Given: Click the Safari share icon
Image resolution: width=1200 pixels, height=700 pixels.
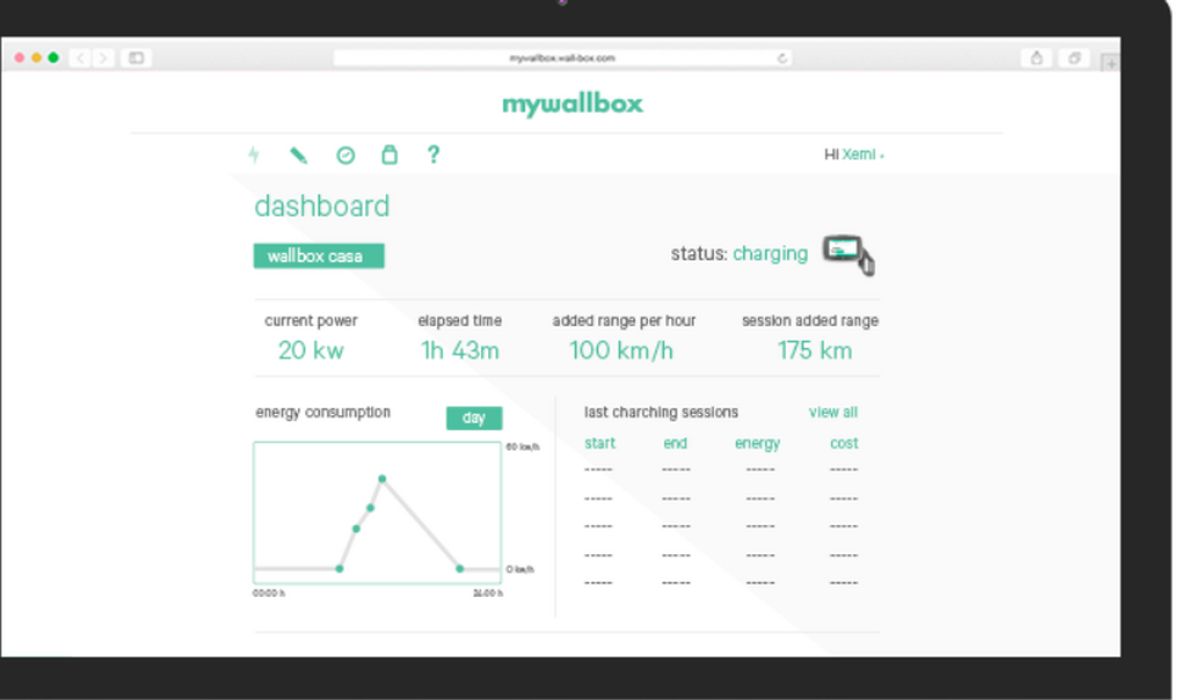Looking at the screenshot, I should pyautogui.click(x=1036, y=58).
